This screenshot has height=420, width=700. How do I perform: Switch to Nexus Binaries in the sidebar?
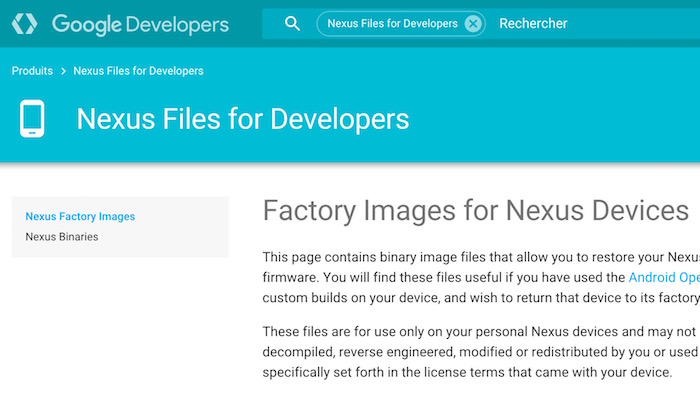coord(62,237)
